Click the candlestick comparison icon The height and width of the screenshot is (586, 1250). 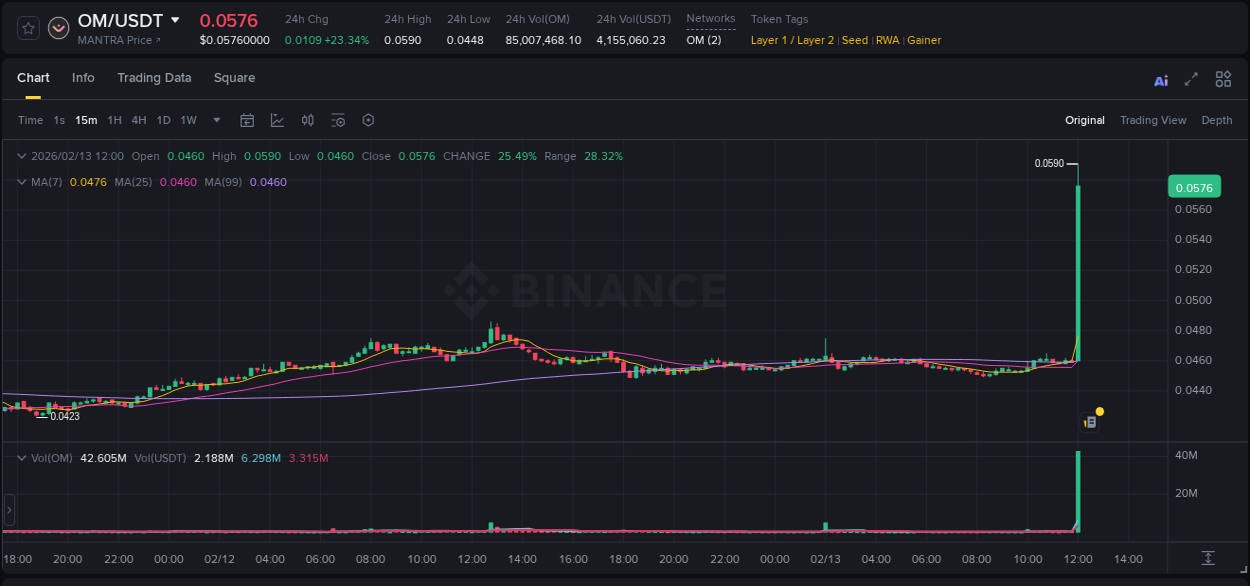tap(308, 120)
